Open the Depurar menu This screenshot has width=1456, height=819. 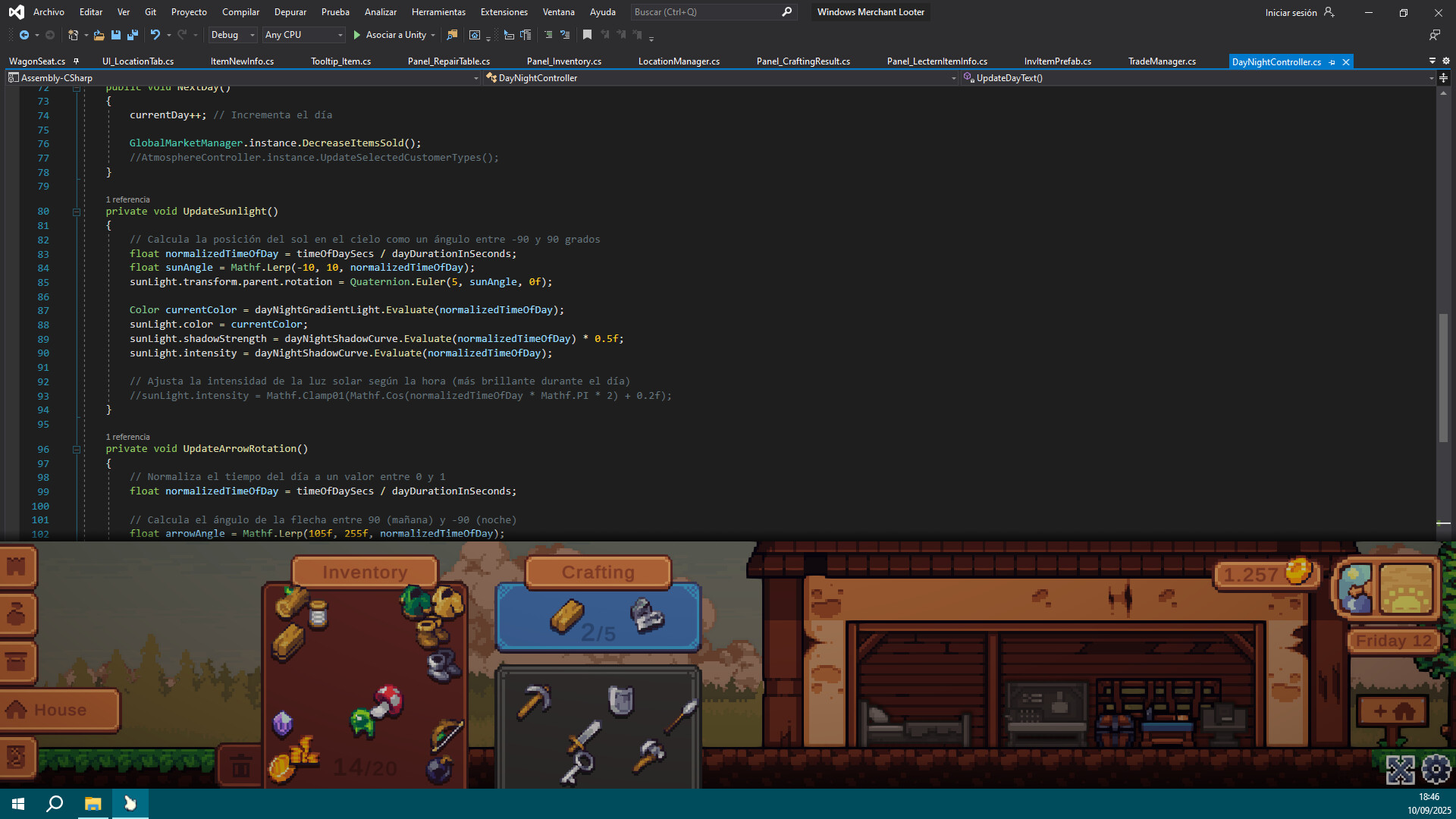point(290,12)
